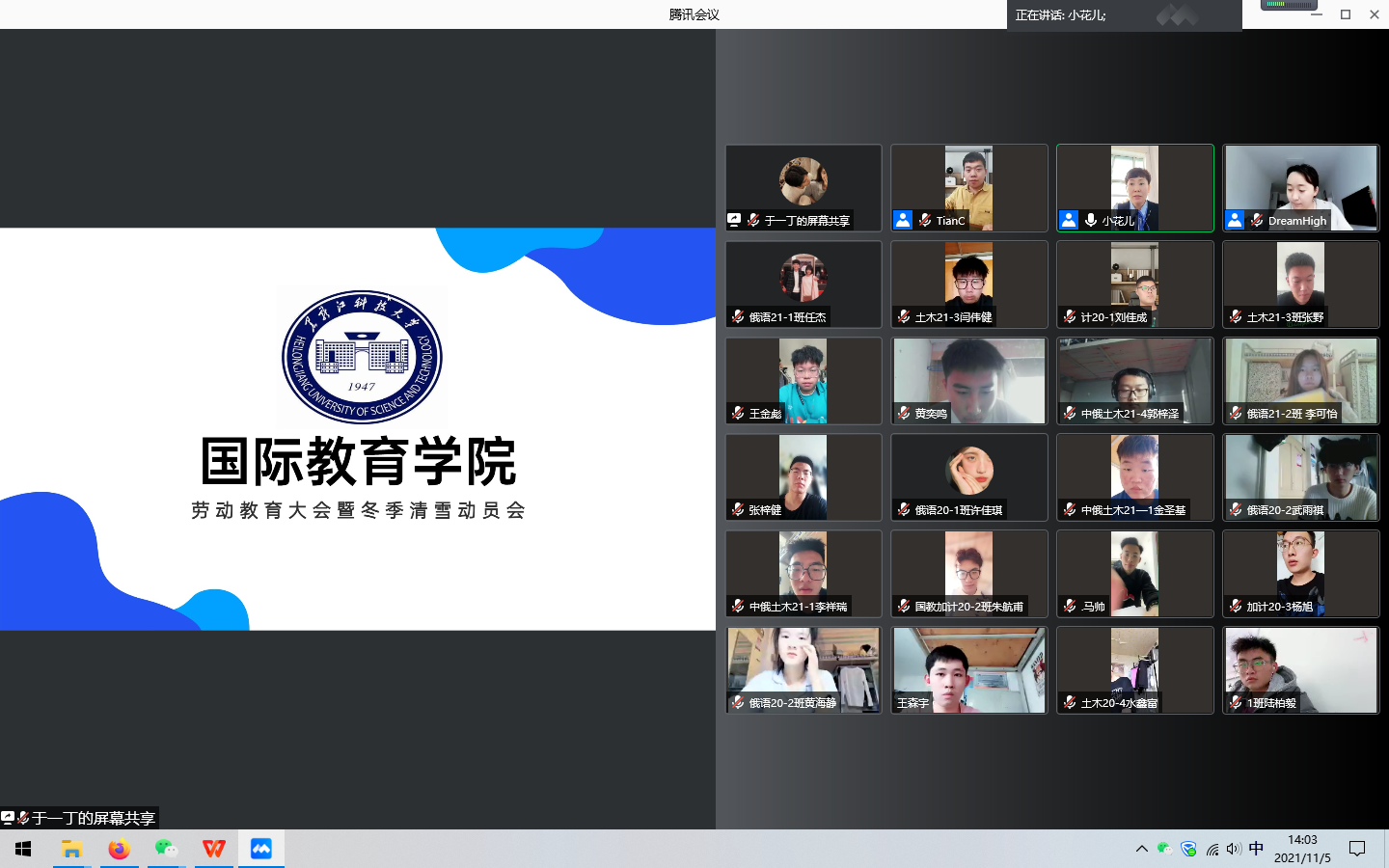Image resolution: width=1389 pixels, height=868 pixels.
Task: Open Tencent Meeting from the taskbar
Action: pyautogui.click(x=260, y=849)
